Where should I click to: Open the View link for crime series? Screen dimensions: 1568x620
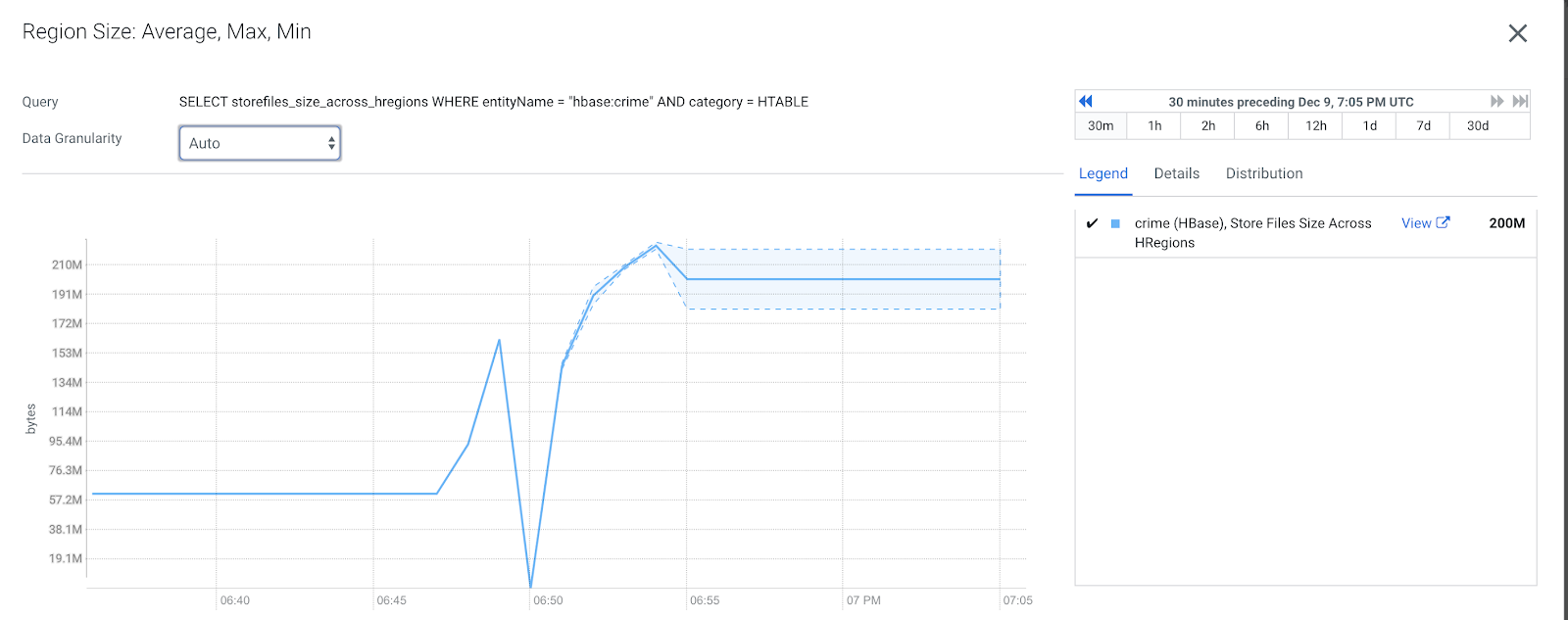(x=1416, y=223)
